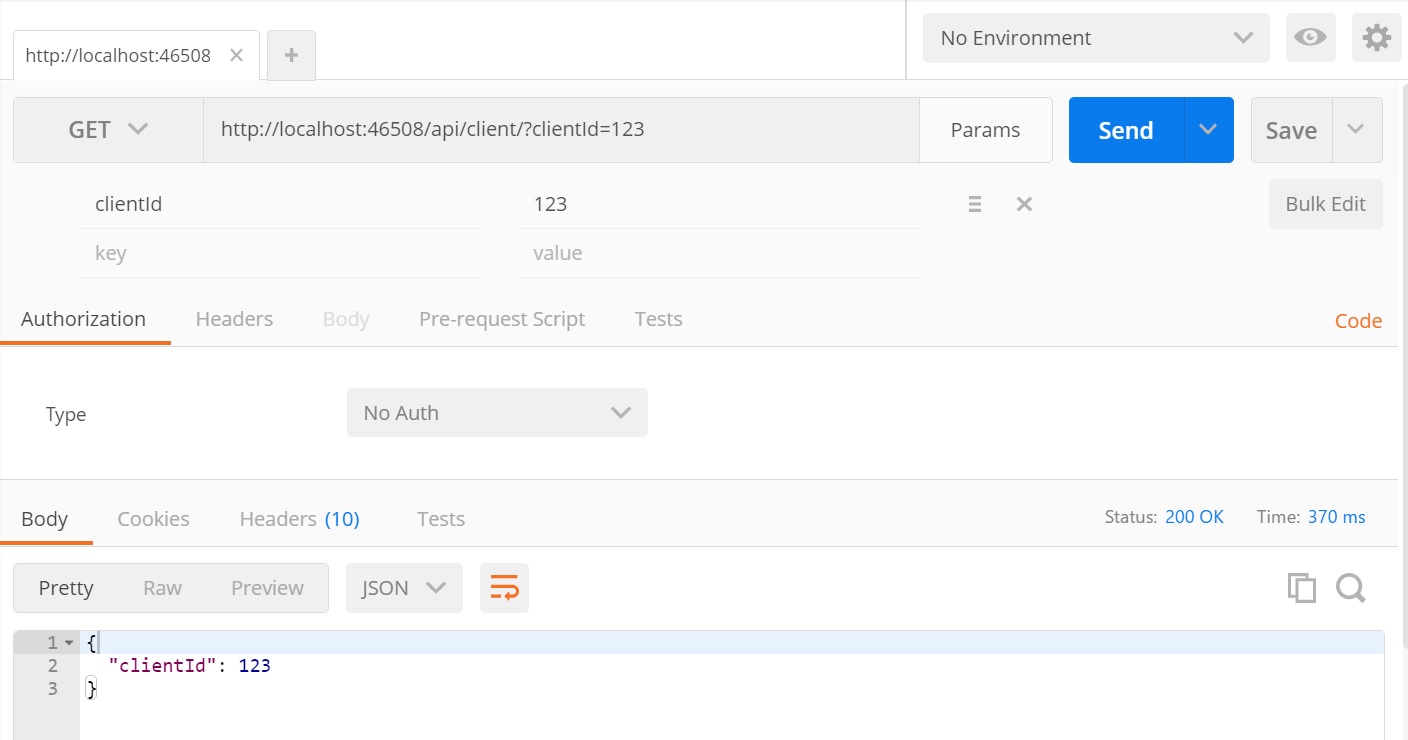Open environment quick look with the eye icon

(1310, 37)
